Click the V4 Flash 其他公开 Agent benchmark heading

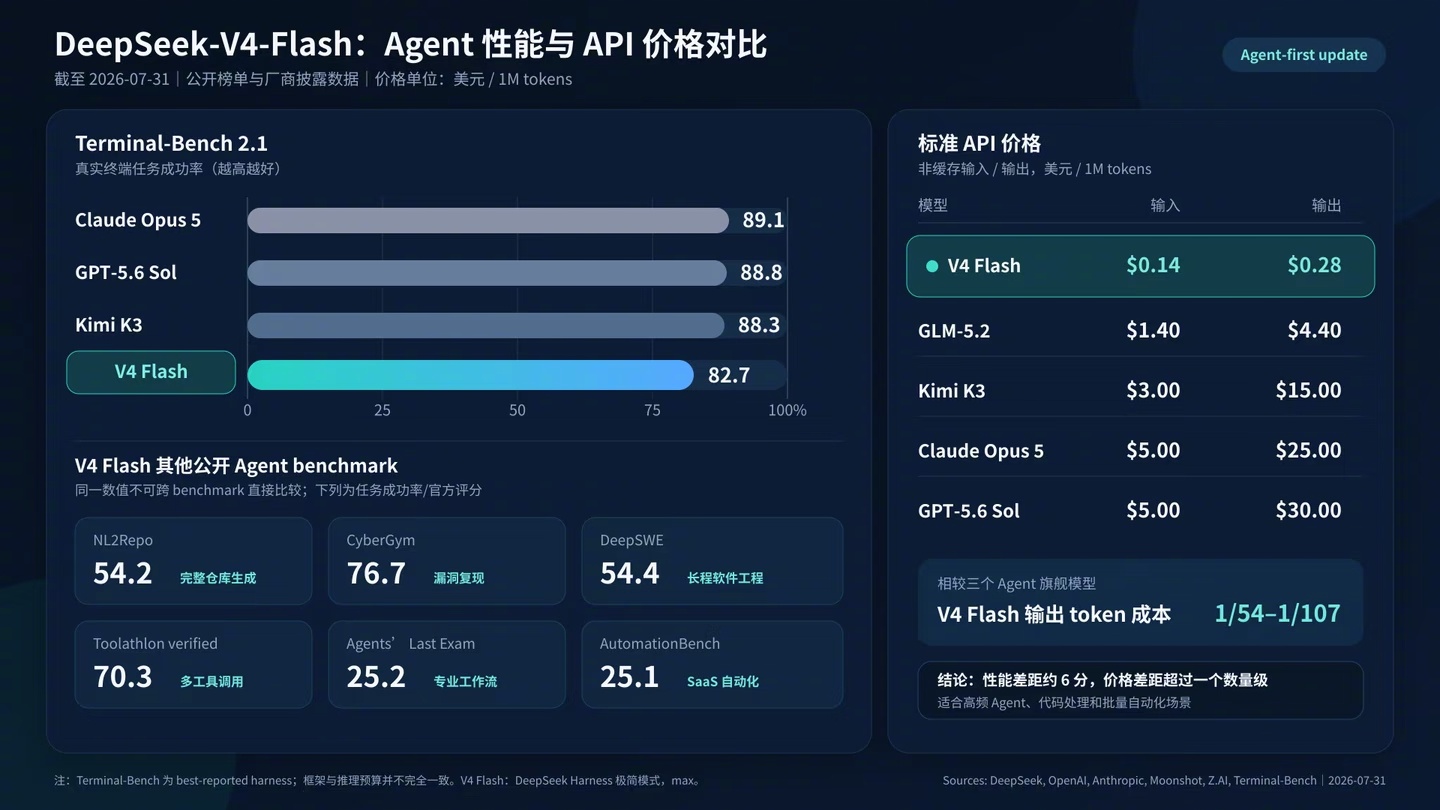pos(236,466)
